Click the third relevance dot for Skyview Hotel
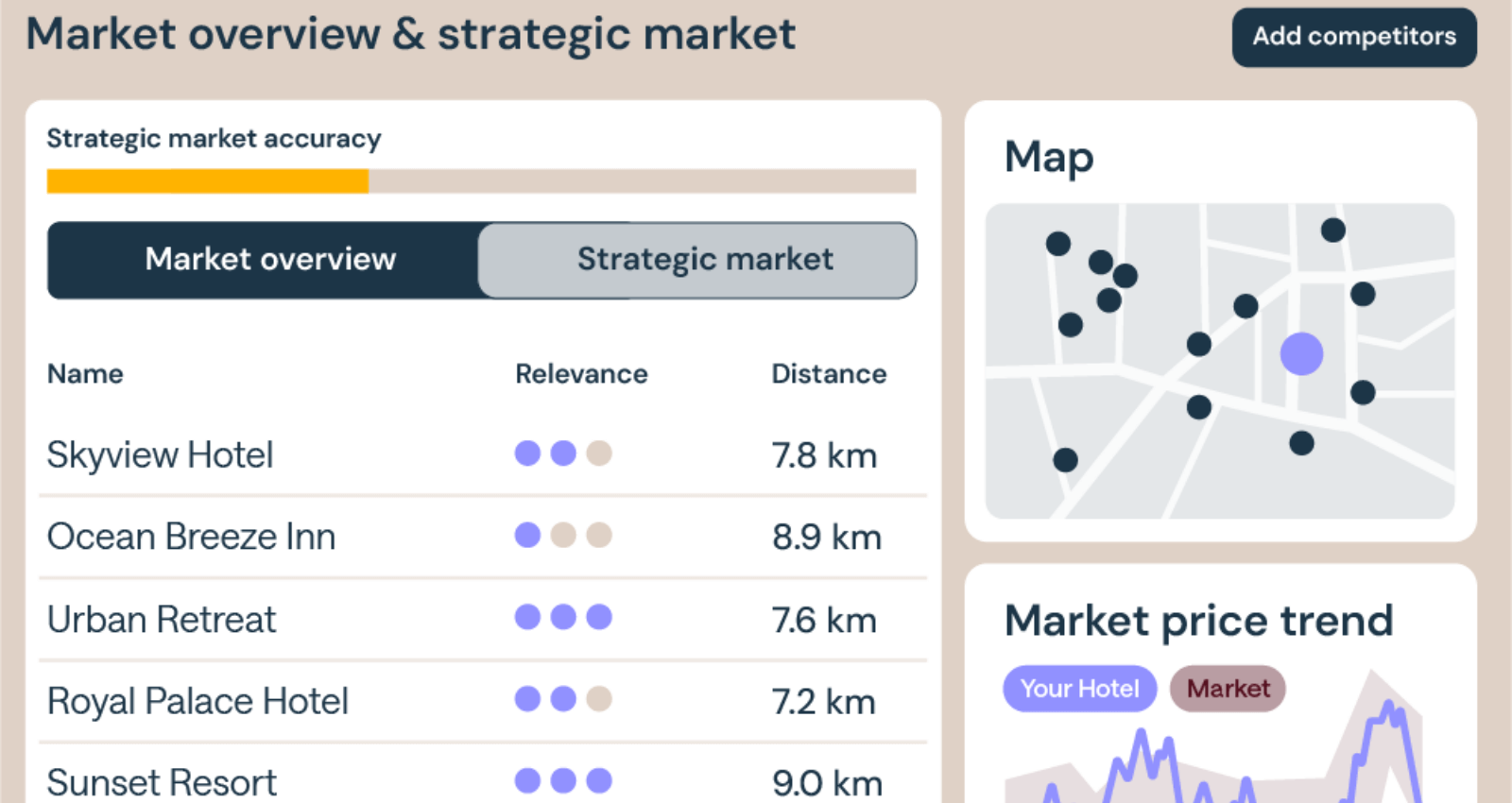1512x803 pixels. 599,453
